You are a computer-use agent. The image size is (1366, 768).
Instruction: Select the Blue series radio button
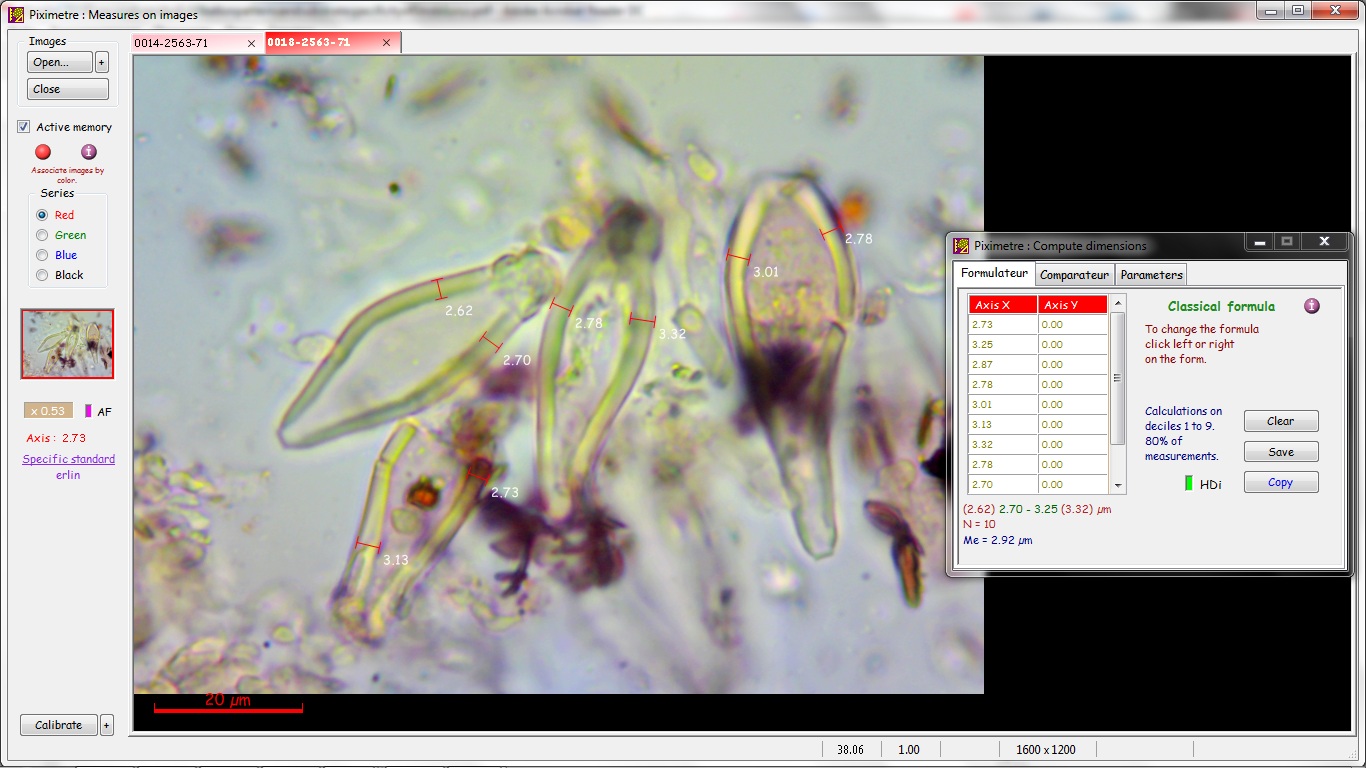click(42, 255)
